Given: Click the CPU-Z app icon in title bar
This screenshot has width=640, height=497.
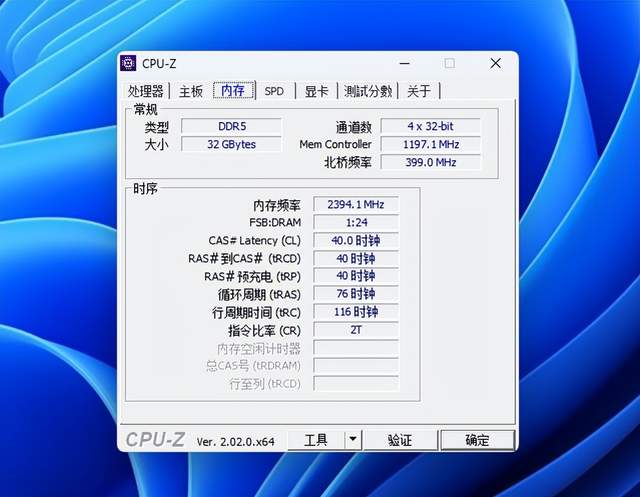Looking at the screenshot, I should pos(128,63).
